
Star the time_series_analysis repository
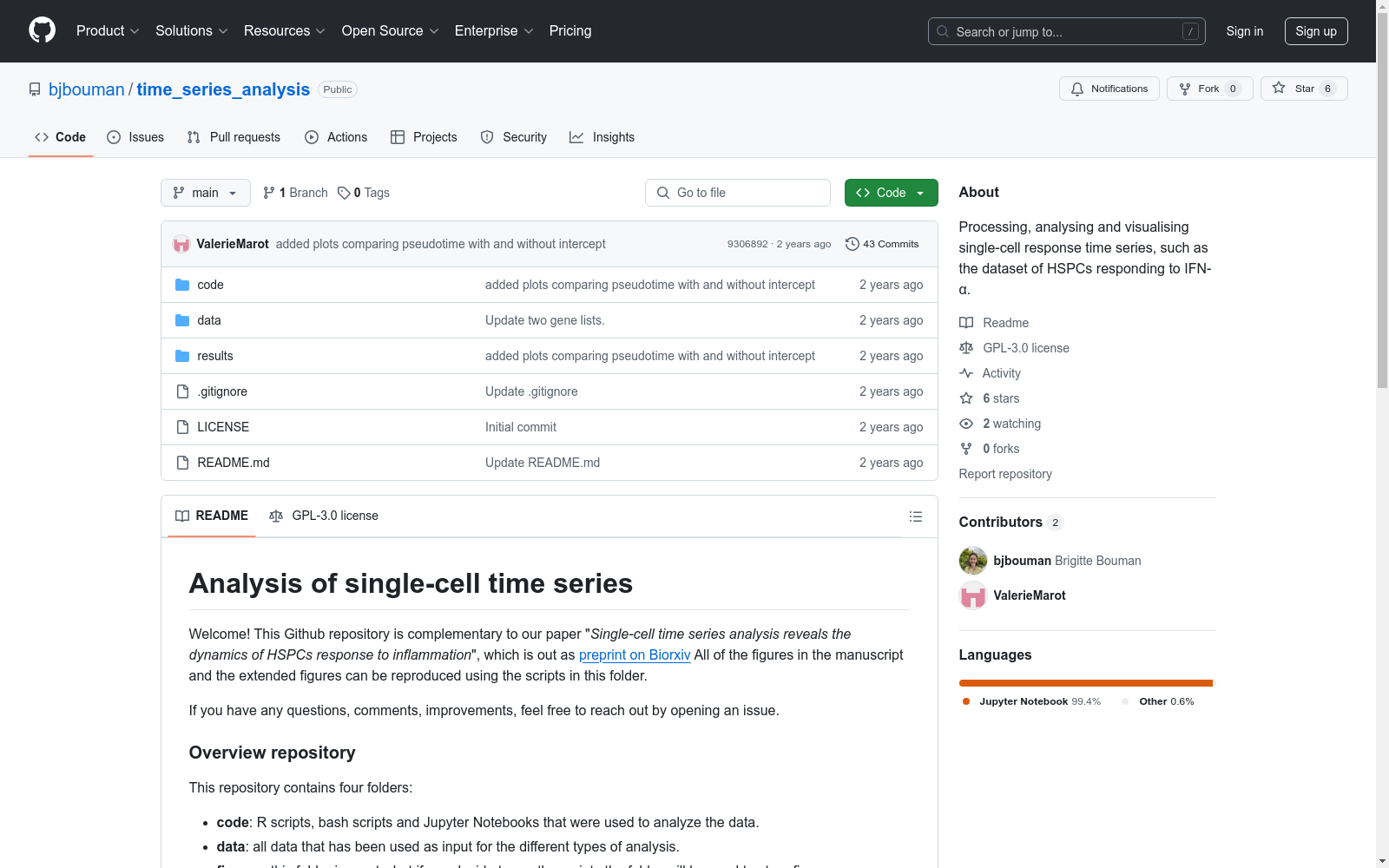(x=1304, y=89)
